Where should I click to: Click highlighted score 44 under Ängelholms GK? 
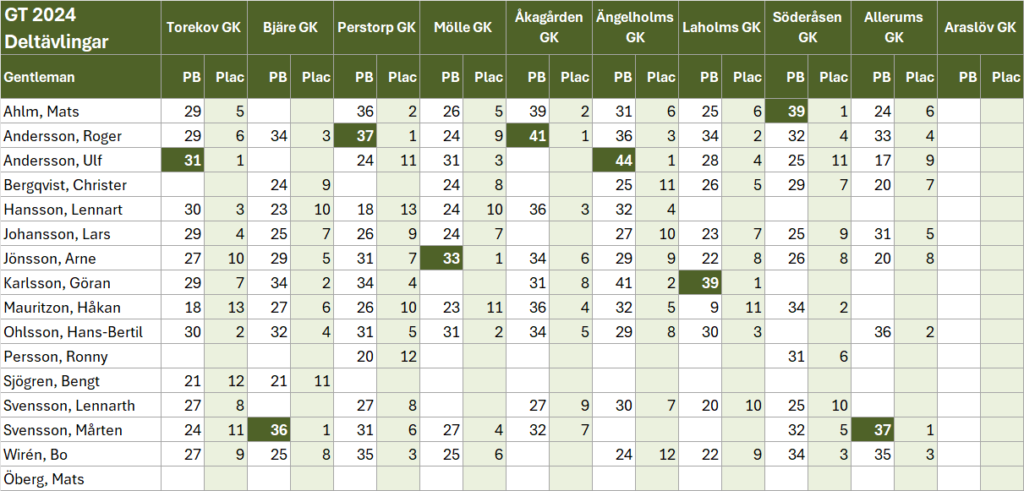click(622, 161)
